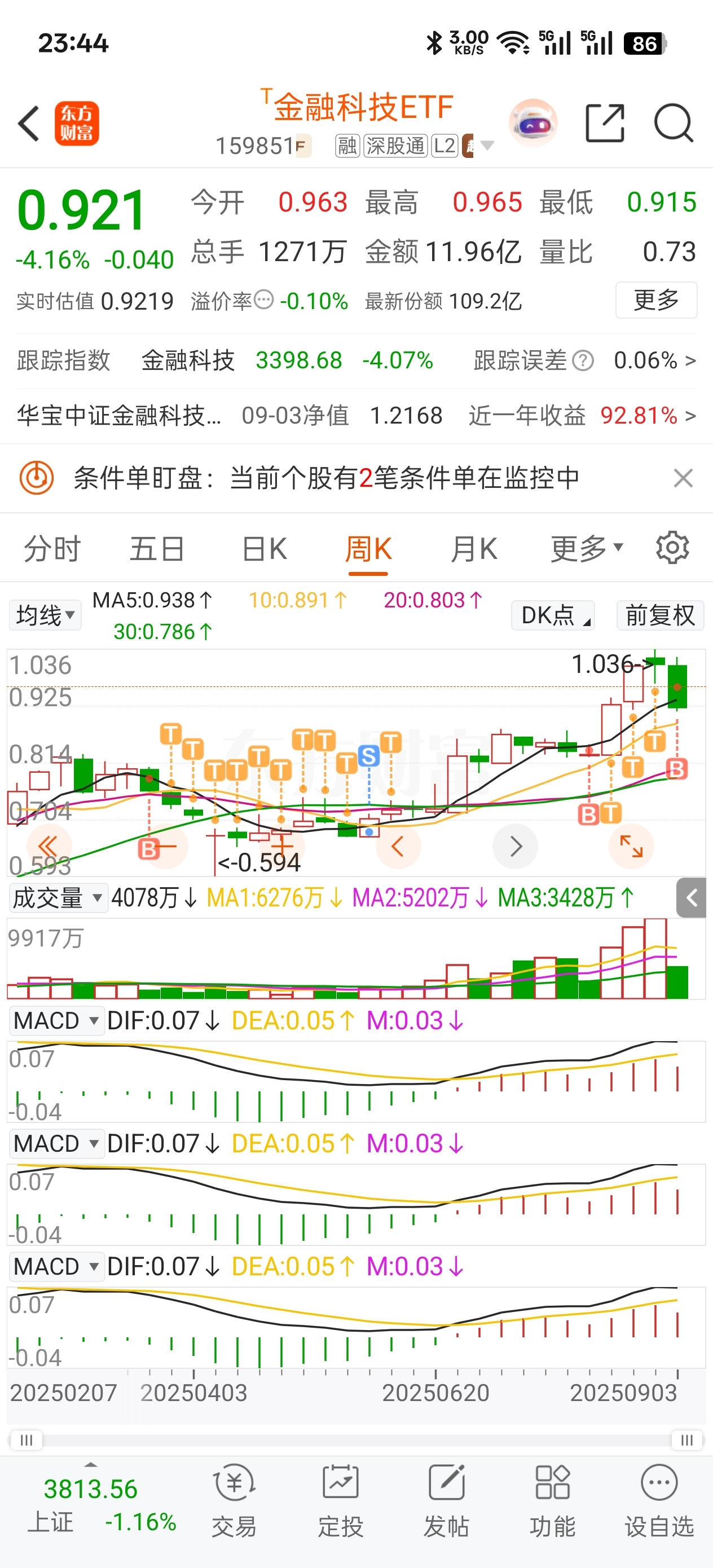This screenshot has width=713, height=1568.
Task: Tap the MA5:0.938 average label
Action: point(152,600)
